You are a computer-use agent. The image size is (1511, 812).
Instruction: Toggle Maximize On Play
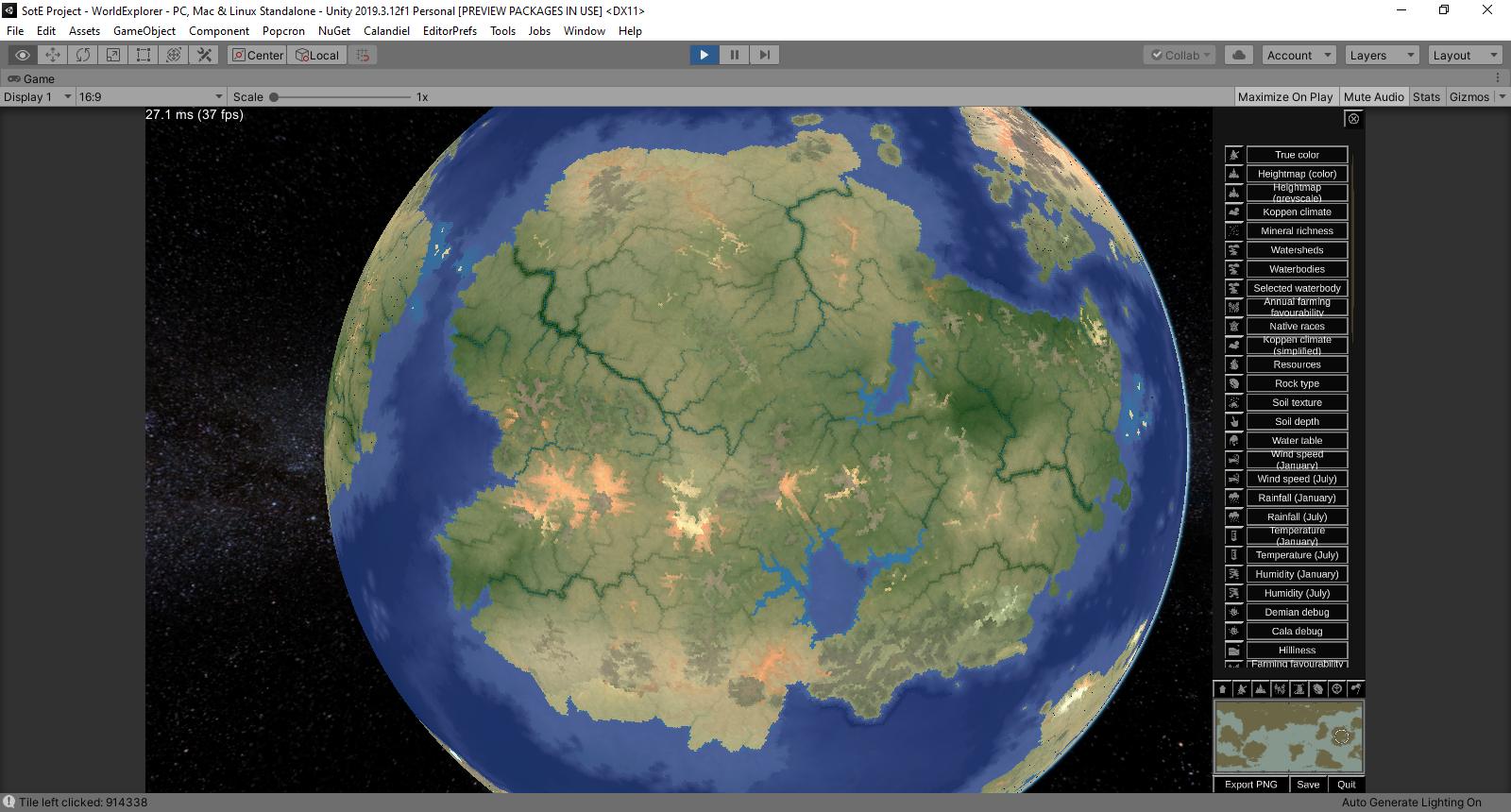coord(1285,96)
